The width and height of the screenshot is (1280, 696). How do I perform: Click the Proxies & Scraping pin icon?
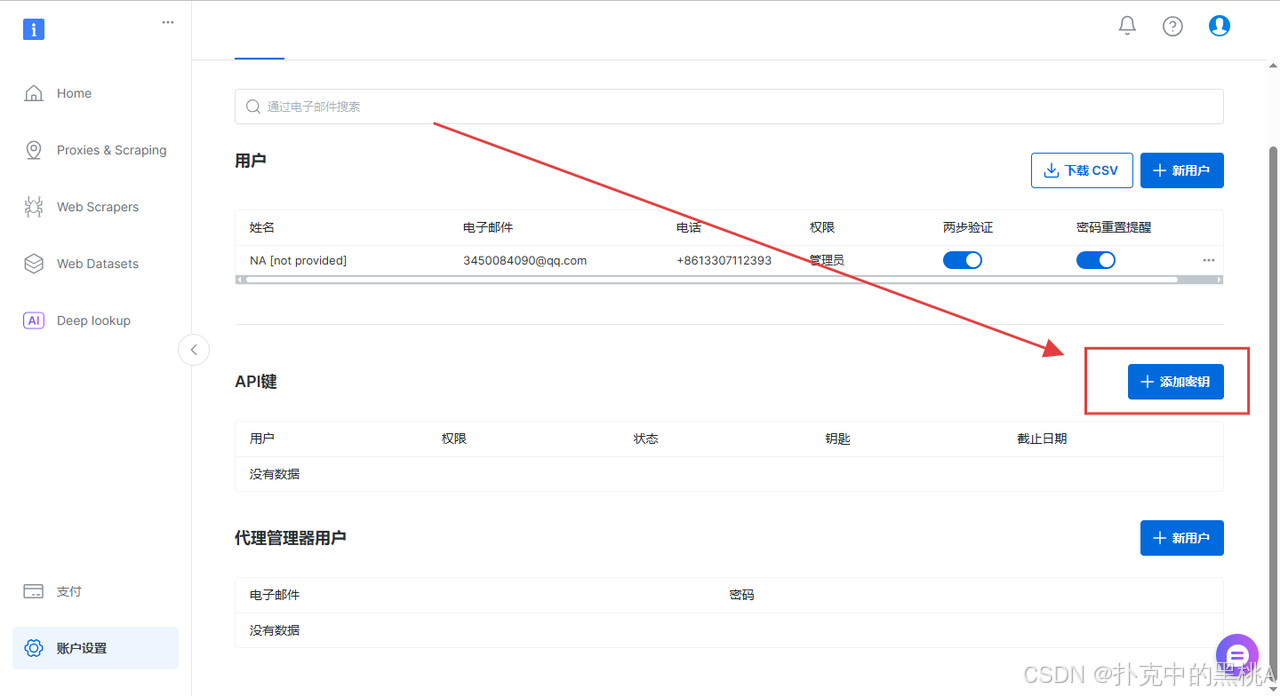point(34,150)
